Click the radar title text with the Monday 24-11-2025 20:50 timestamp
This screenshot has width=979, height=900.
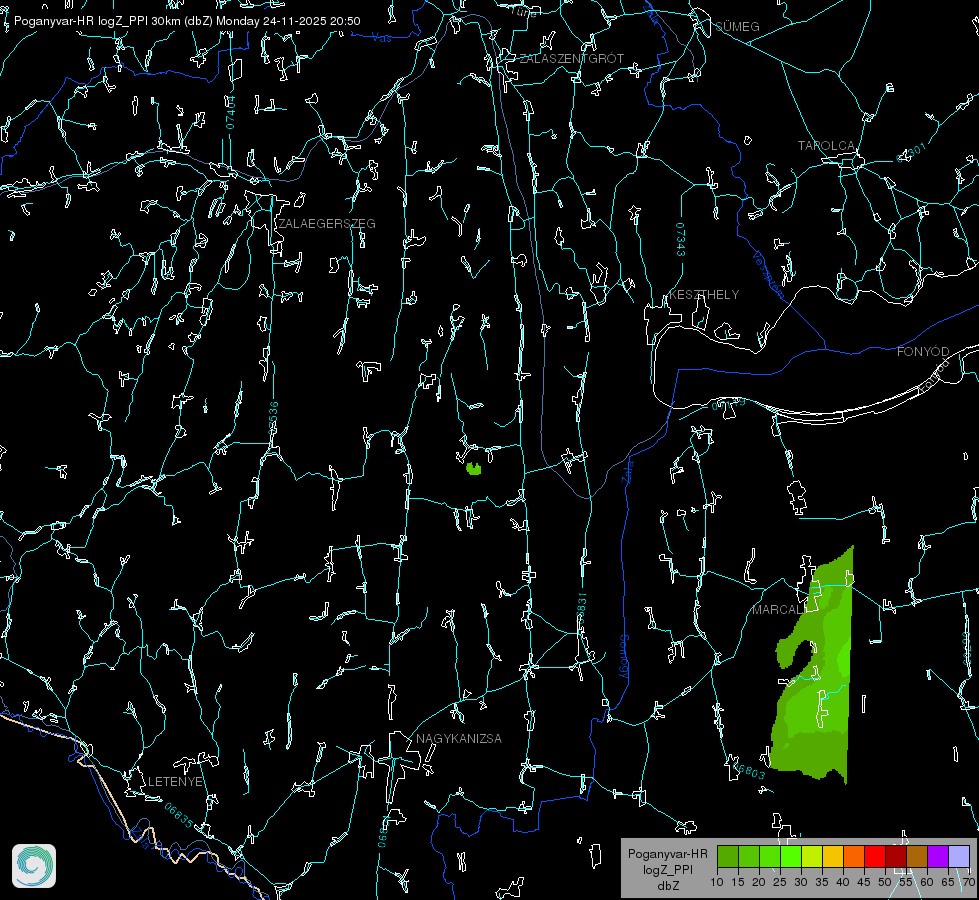pyautogui.click(x=187, y=21)
